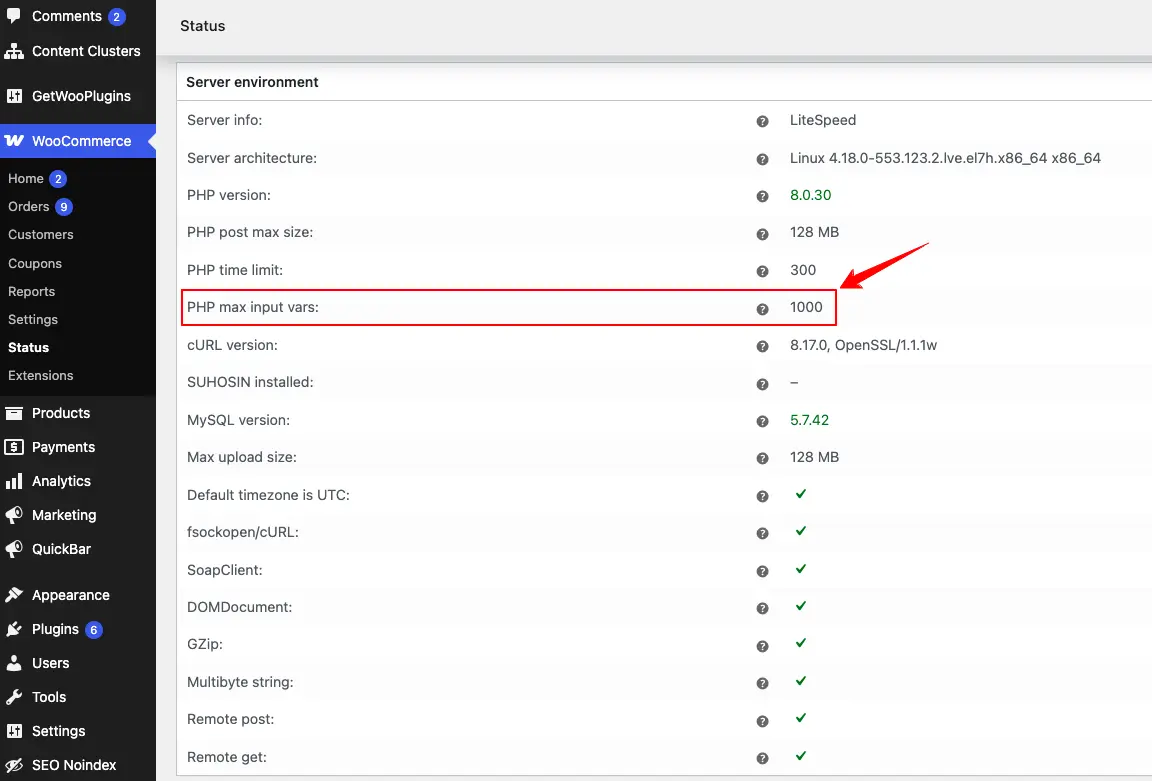Click the PHP version value 8.0.30
The width and height of the screenshot is (1152, 781).
810,195
